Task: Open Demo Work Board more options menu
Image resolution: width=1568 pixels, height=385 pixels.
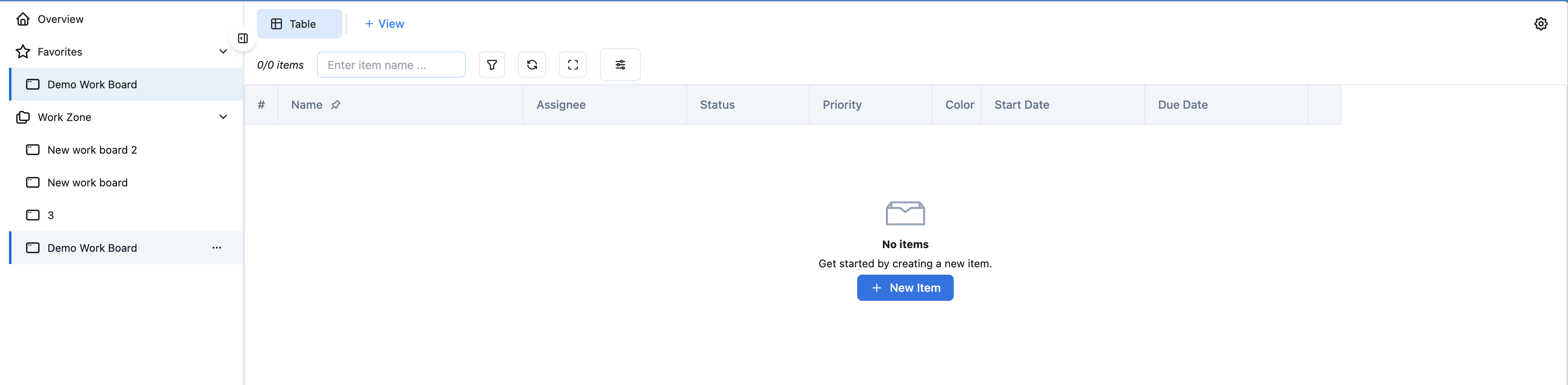Action: [x=217, y=248]
